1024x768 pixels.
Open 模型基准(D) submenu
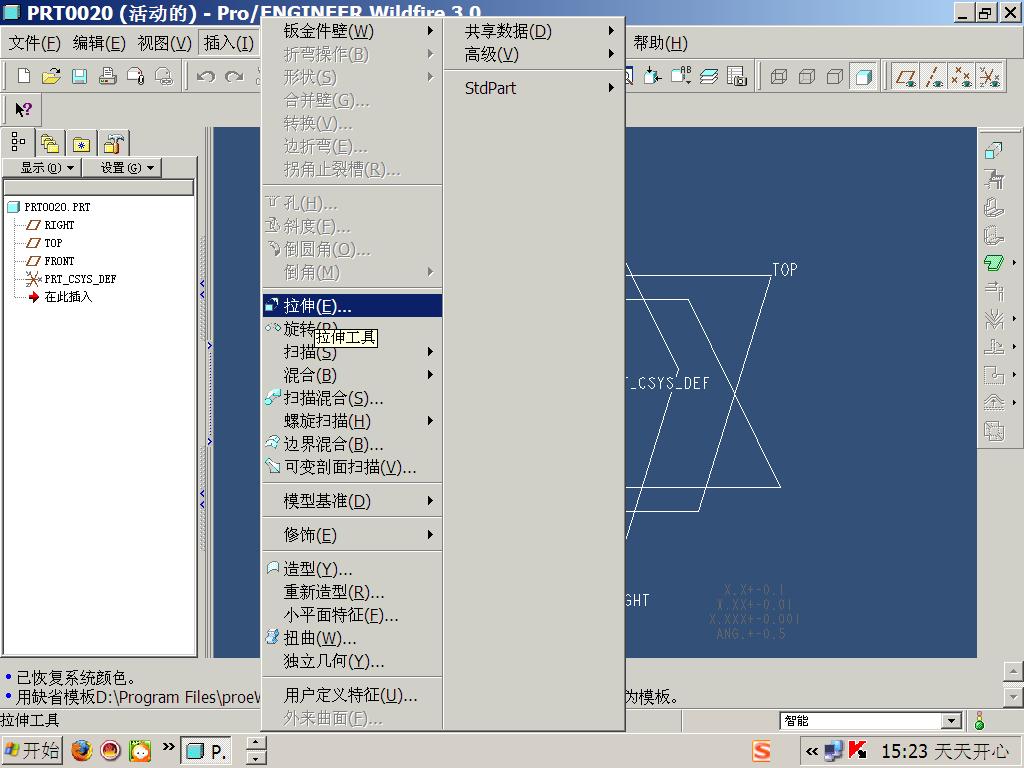(352, 501)
